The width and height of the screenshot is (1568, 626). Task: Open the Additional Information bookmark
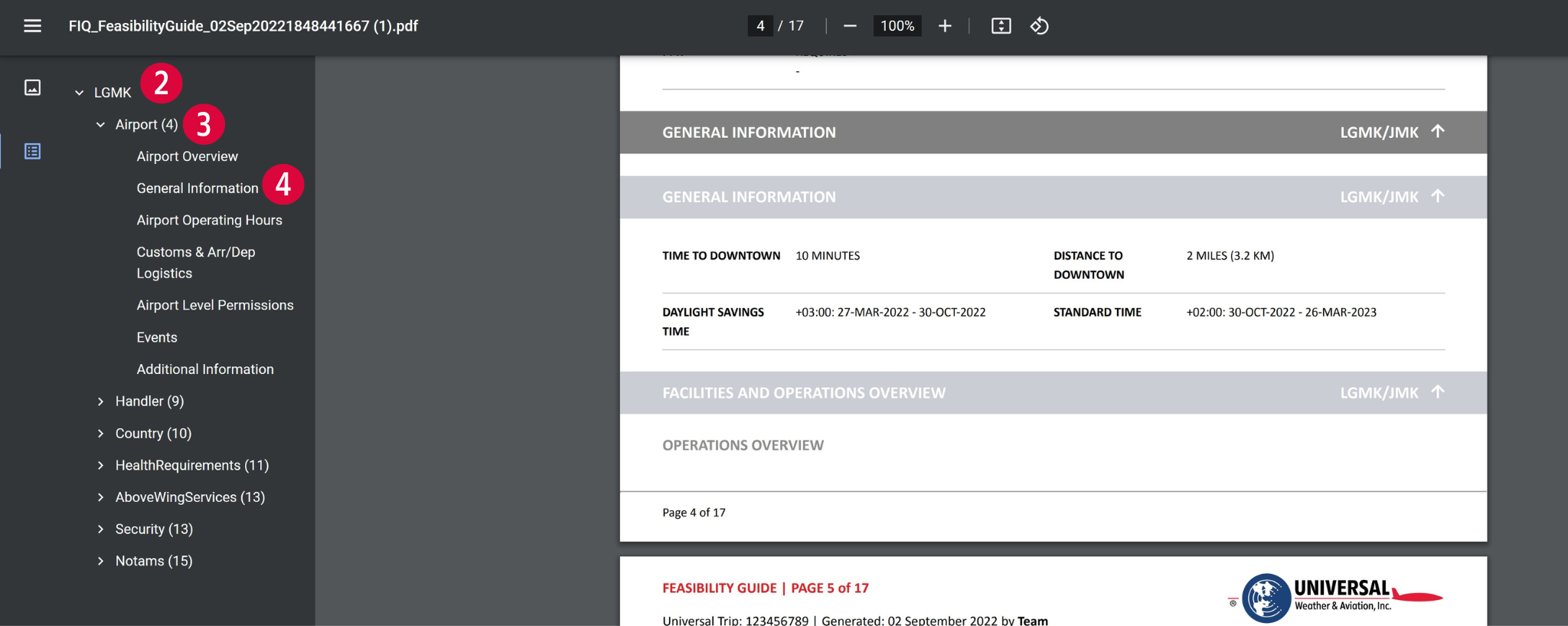click(205, 369)
